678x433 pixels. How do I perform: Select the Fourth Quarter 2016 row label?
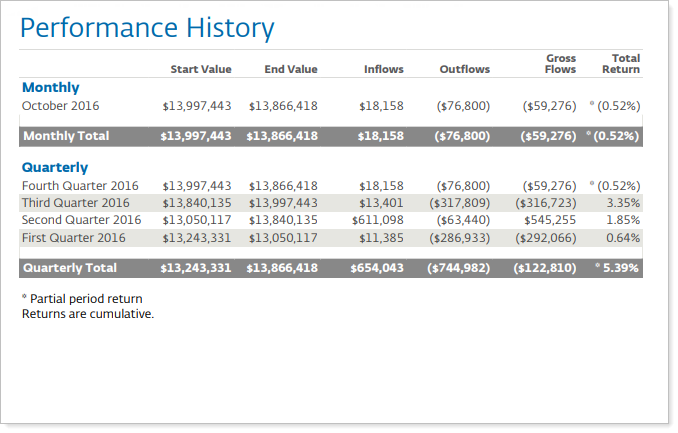tap(80, 186)
